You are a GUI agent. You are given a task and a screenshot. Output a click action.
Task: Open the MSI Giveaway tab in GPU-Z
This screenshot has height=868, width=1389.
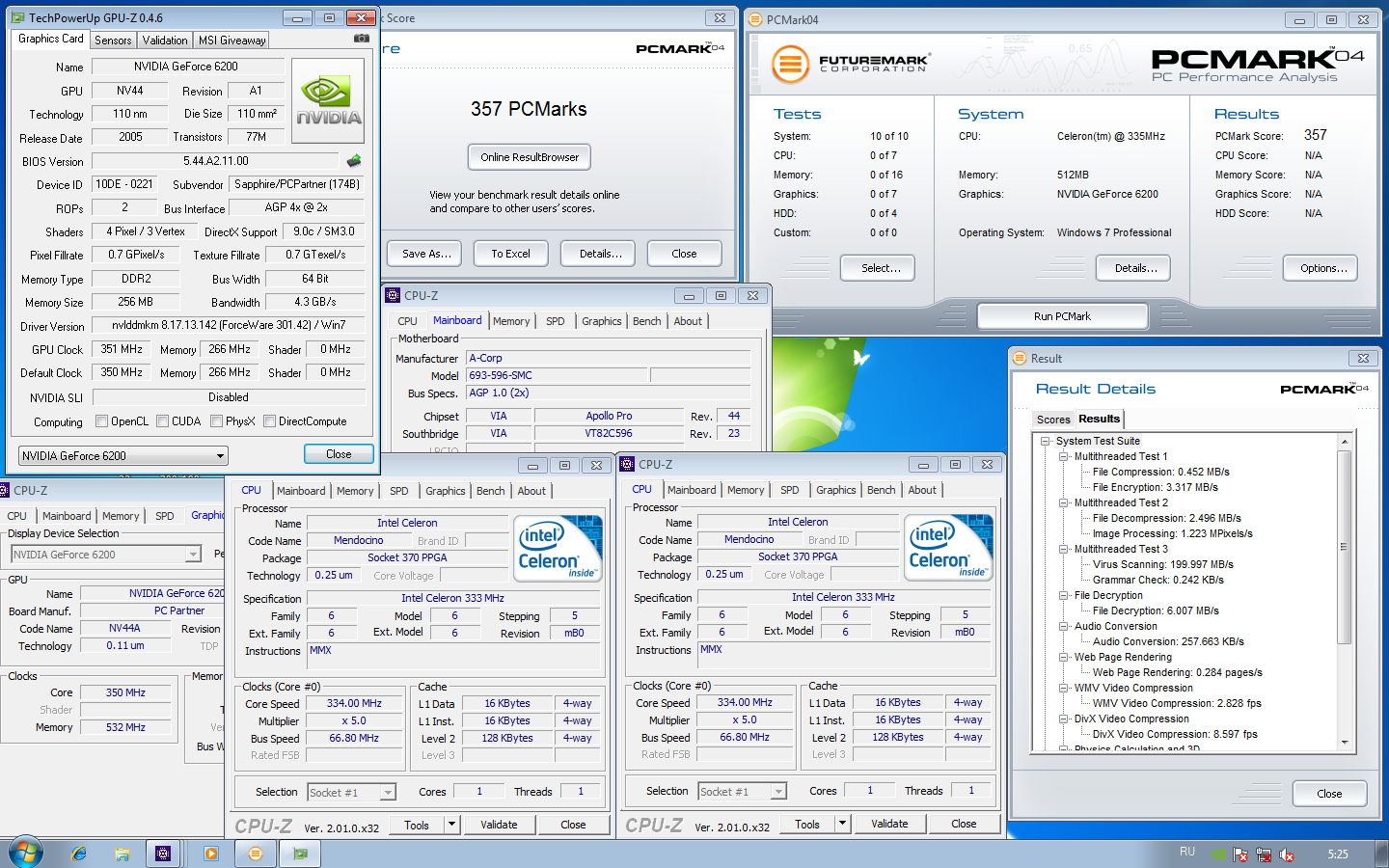coord(231,41)
